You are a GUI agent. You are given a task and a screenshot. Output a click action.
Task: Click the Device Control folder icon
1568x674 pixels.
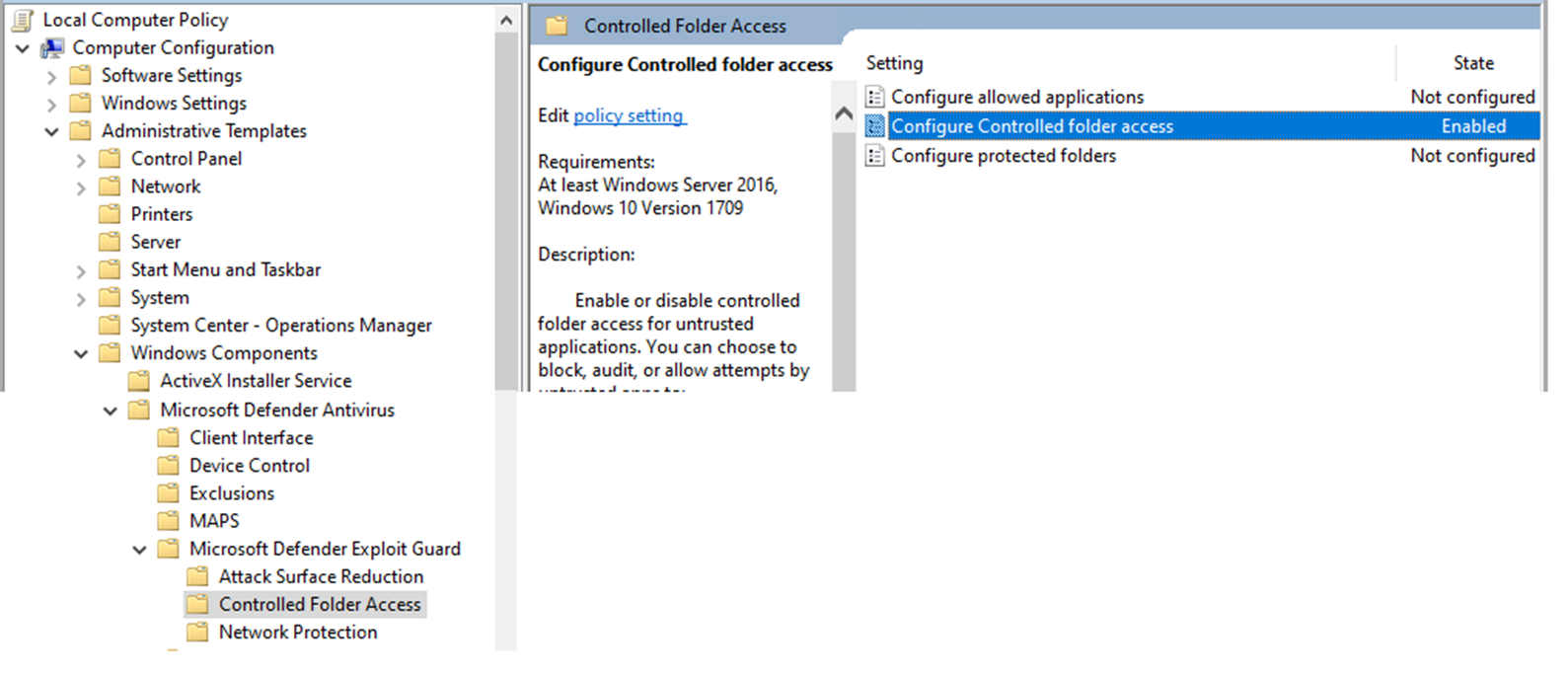169,465
